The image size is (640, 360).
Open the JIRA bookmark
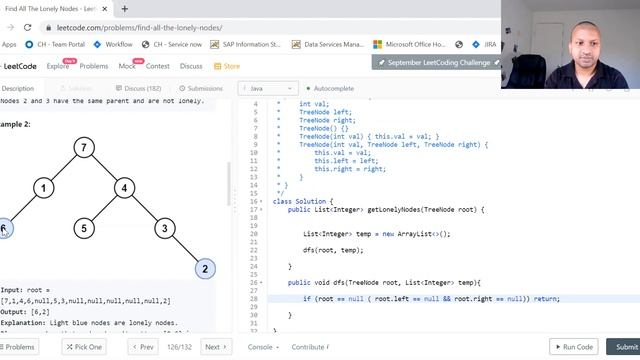pyautogui.click(x=484, y=44)
